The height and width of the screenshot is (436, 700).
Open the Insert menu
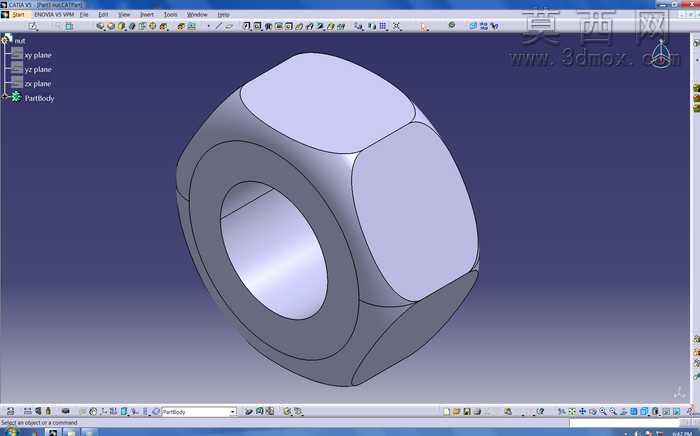tap(147, 14)
